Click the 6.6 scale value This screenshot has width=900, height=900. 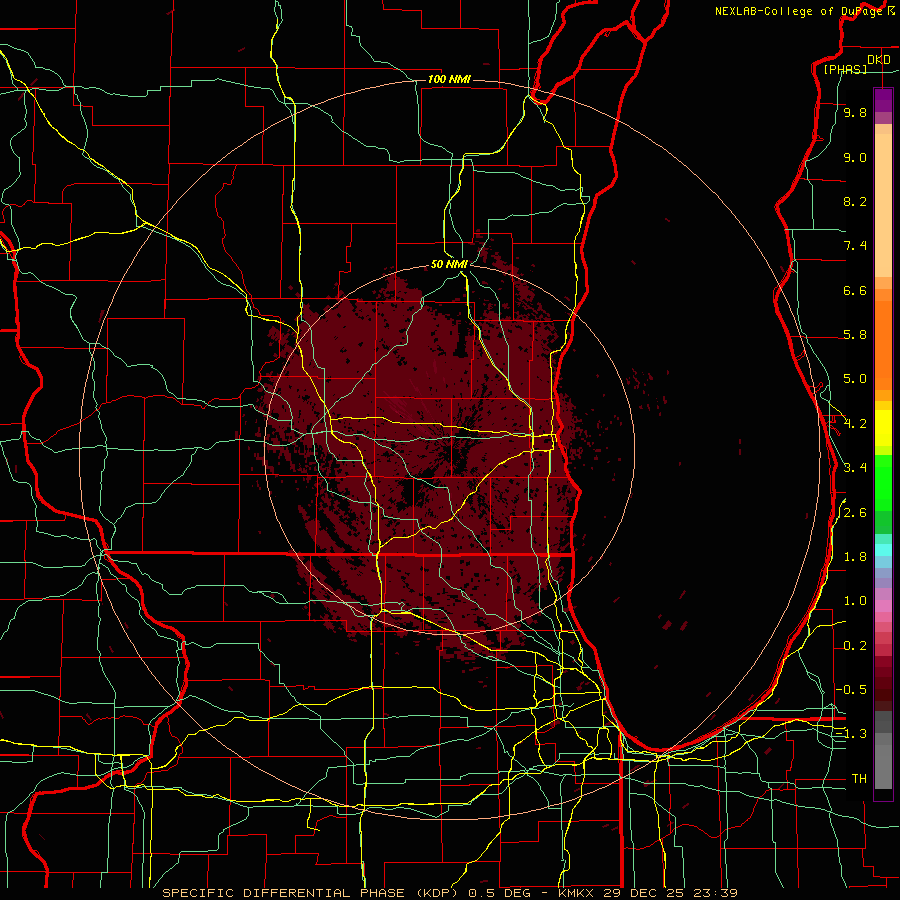(855, 290)
